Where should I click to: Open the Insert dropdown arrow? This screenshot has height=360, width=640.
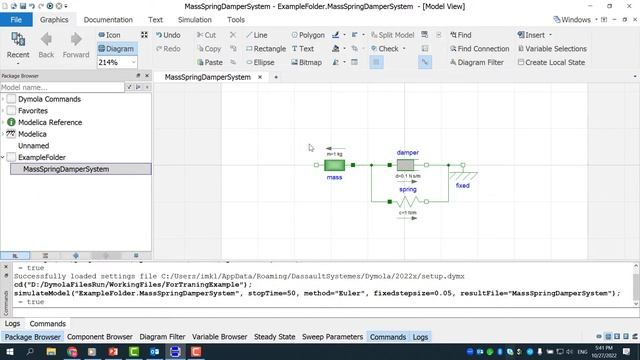(550, 35)
